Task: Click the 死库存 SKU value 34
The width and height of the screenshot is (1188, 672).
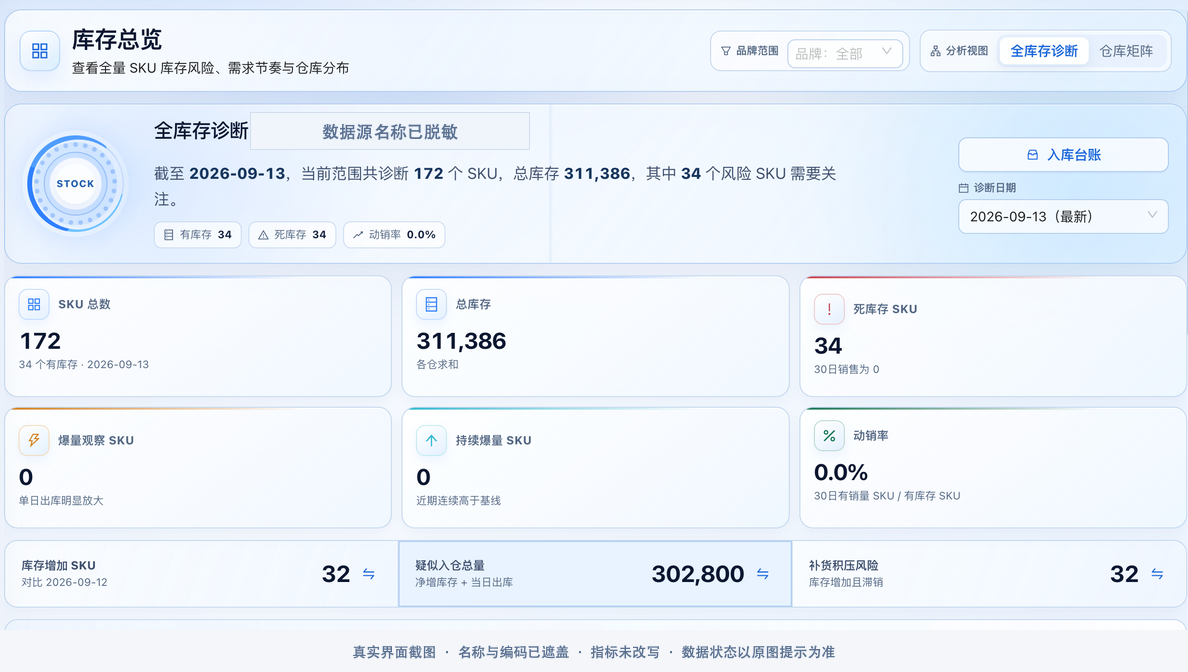Action: click(x=828, y=346)
